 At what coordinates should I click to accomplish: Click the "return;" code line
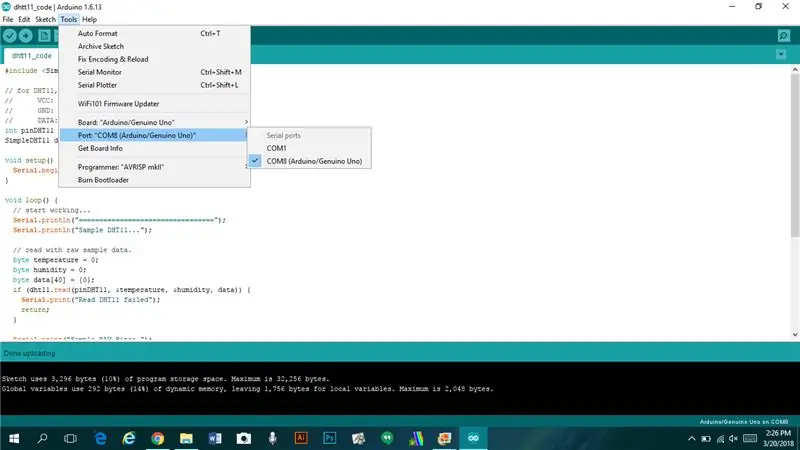35,310
